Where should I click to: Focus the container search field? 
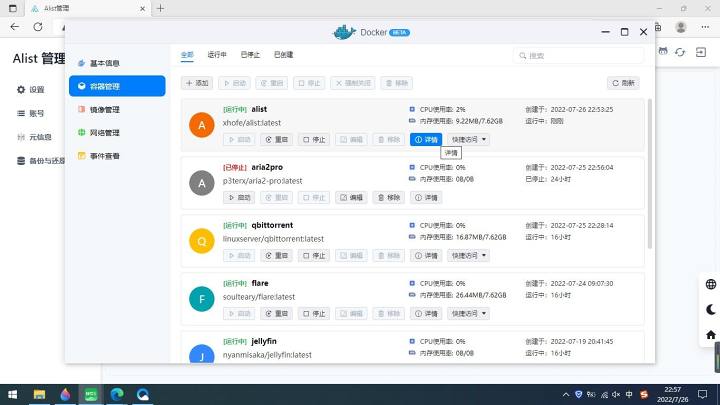579,56
